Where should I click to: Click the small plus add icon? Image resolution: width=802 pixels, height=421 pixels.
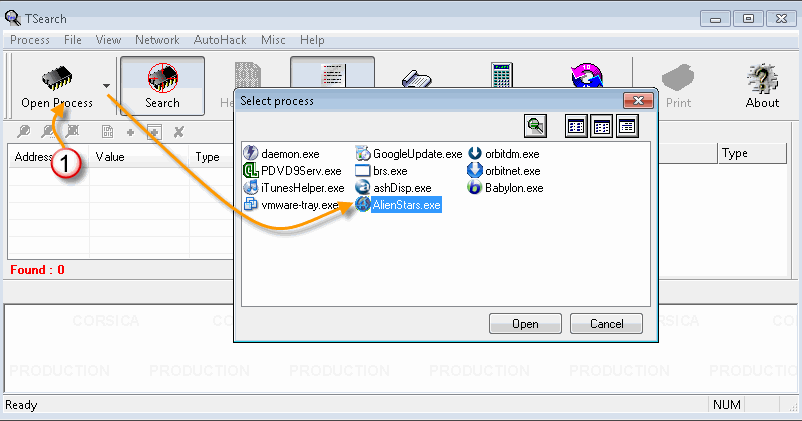pyautogui.click(x=130, y=132)
